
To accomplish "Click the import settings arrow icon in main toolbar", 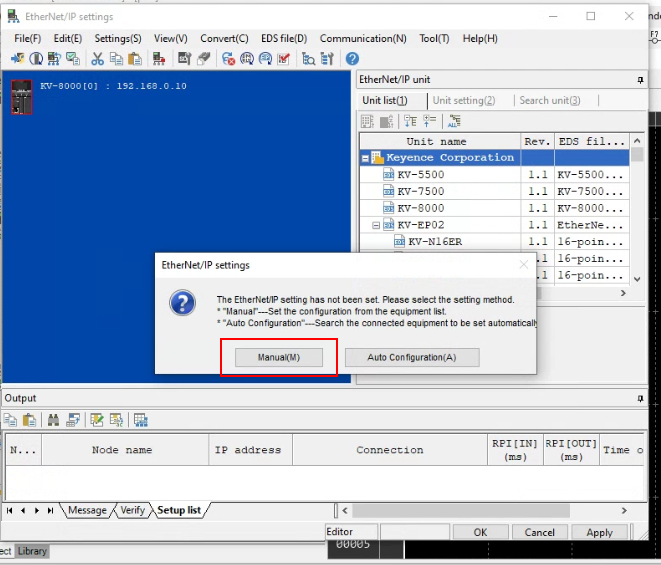I will 17,59.
